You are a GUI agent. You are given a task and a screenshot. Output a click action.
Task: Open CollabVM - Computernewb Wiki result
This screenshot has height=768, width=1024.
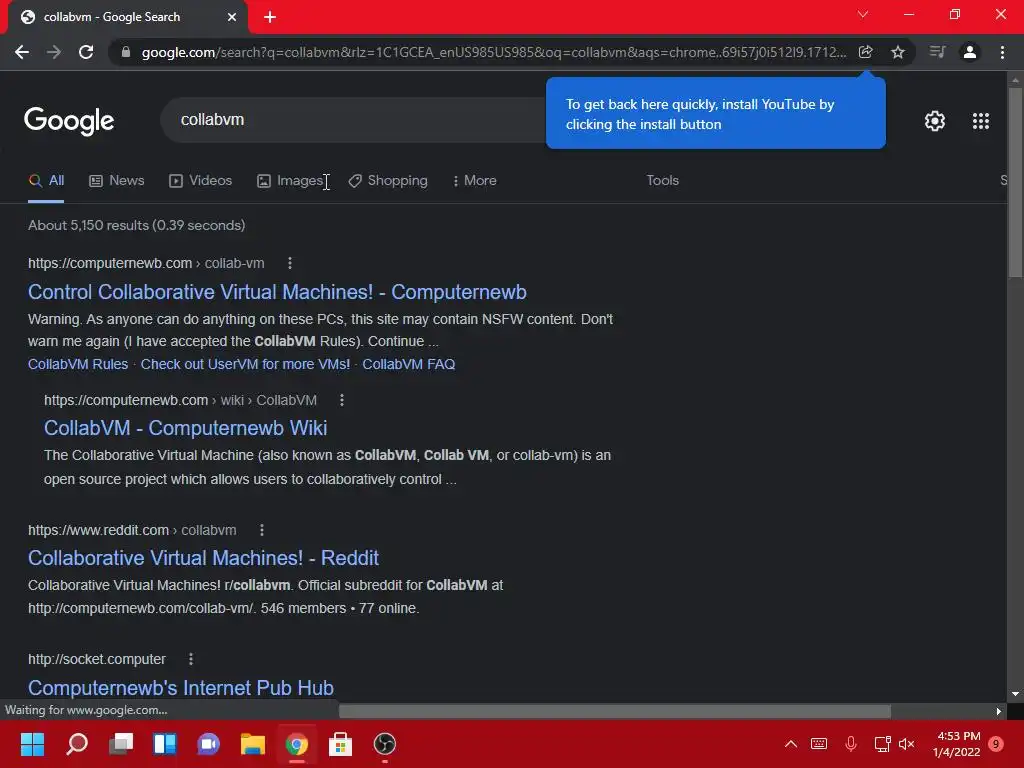click(185, 428)
